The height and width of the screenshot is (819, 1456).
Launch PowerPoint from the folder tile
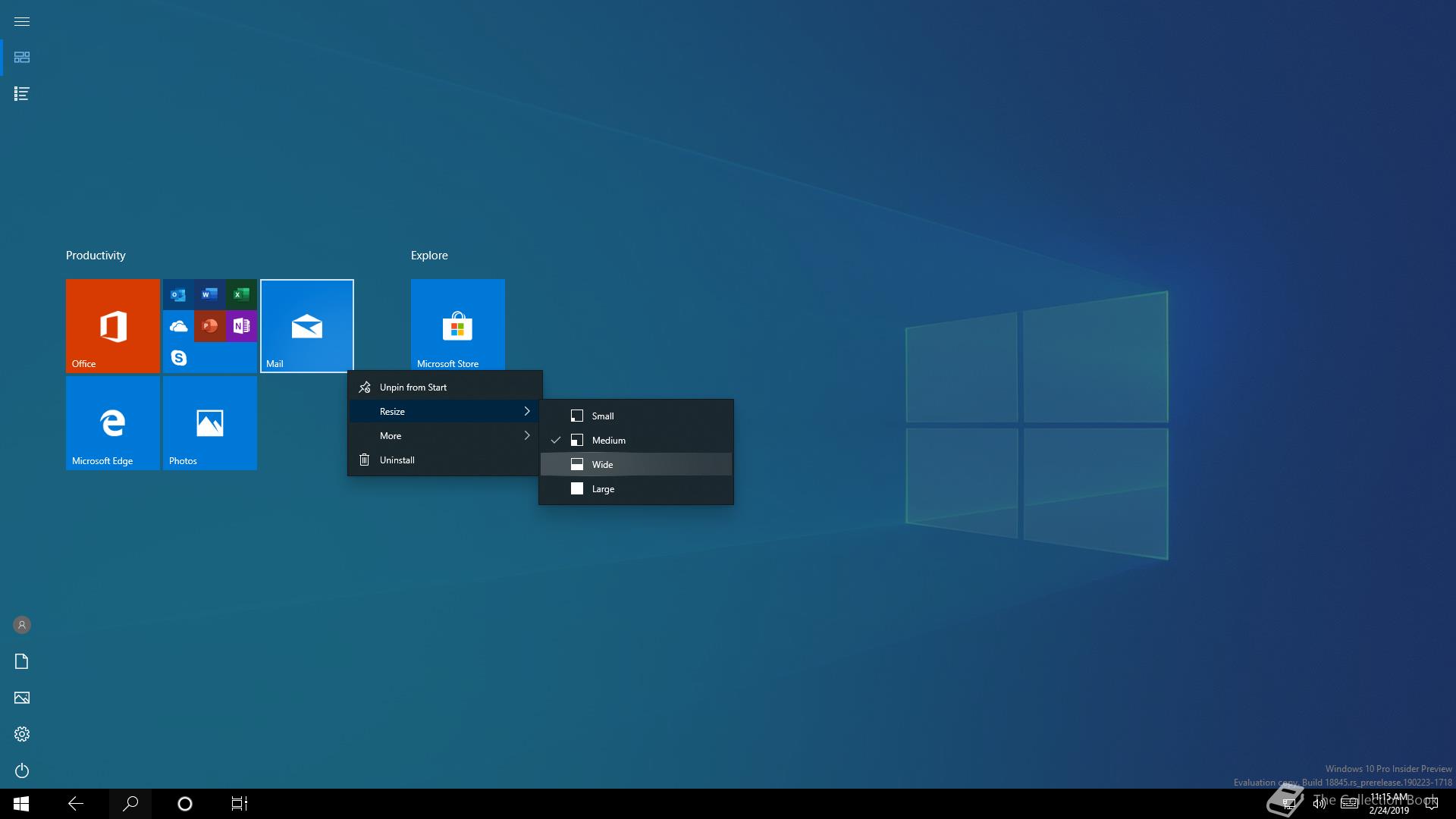click(210, 326)
